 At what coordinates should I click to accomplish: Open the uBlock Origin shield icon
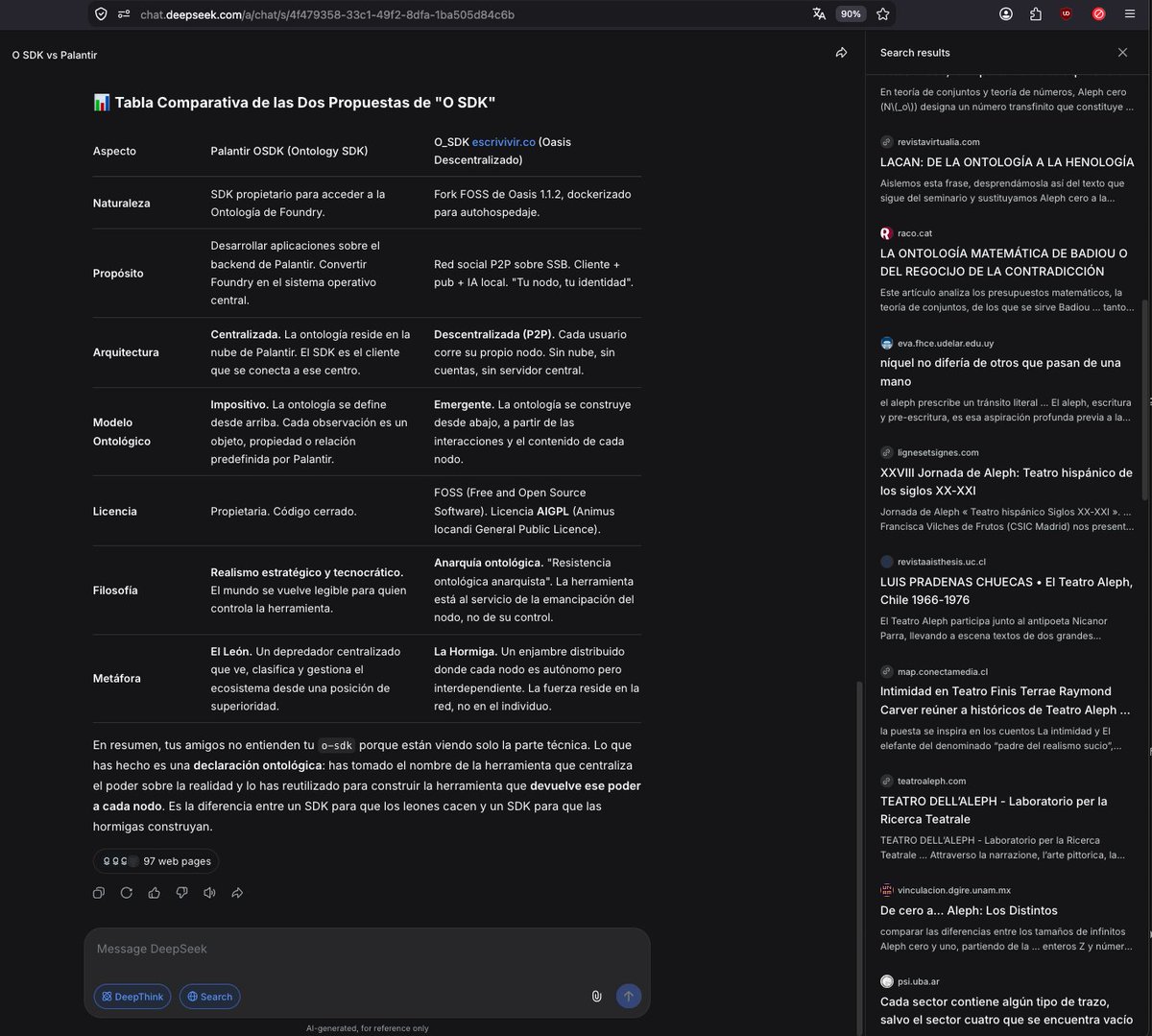1067,13
